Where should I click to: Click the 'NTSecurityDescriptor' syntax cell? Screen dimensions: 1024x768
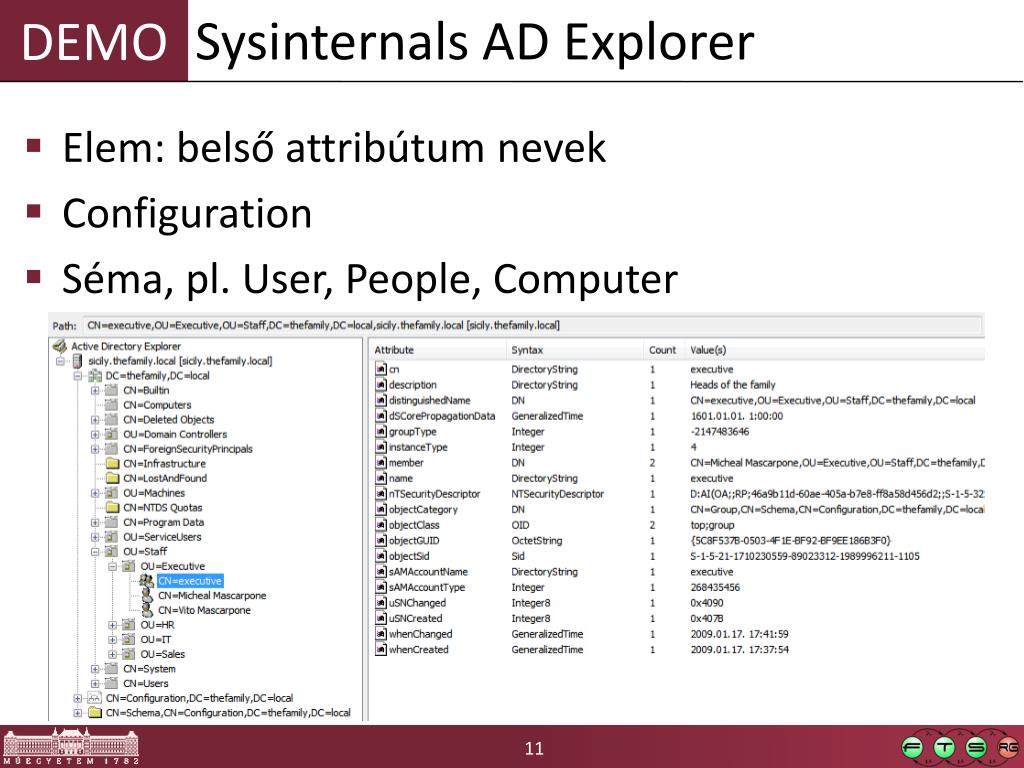[x=558, y=494]
